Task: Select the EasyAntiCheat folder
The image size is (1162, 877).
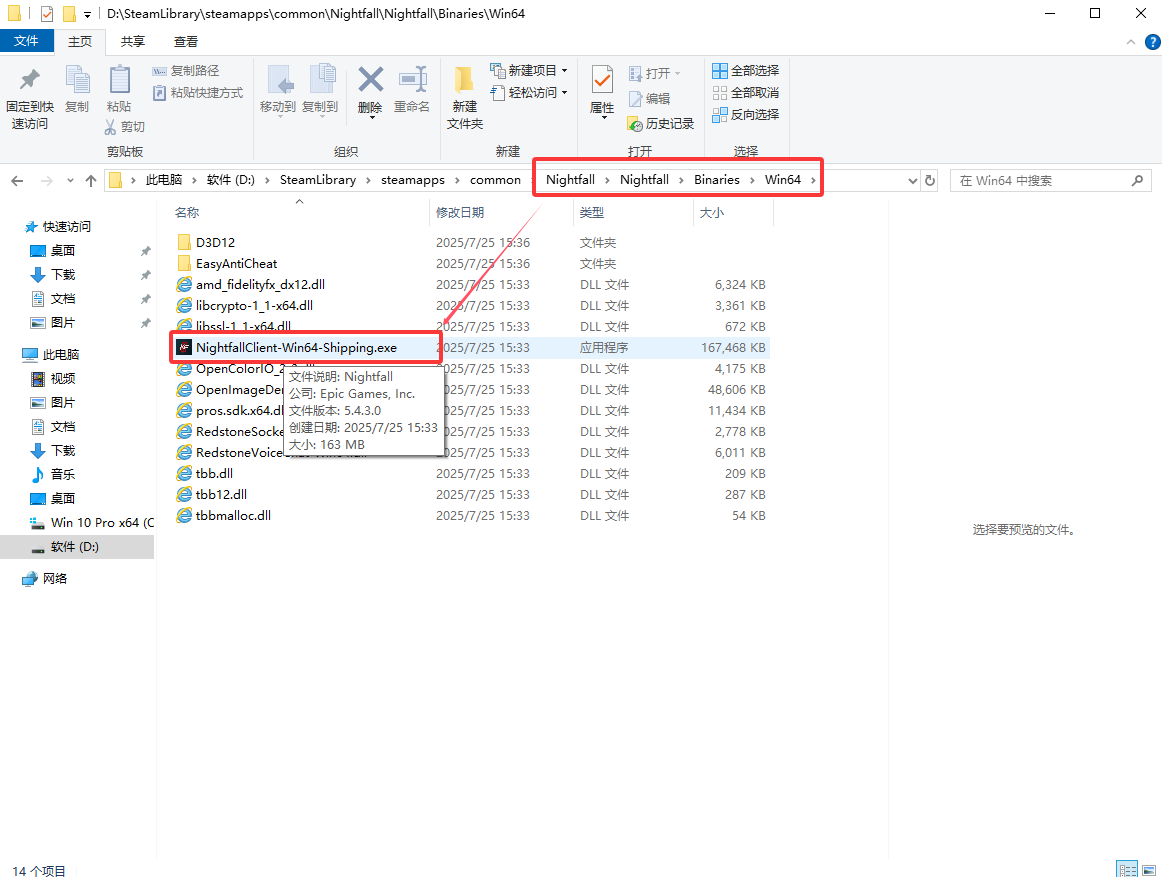Action: pyautogui.click(x=236, y=264)
